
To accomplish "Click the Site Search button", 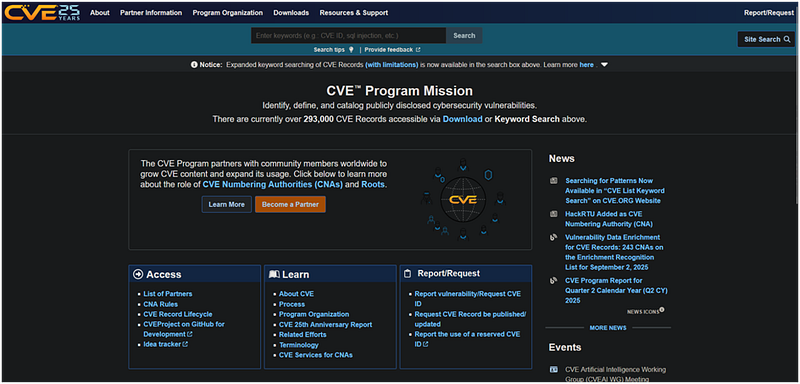I will 766,39.
